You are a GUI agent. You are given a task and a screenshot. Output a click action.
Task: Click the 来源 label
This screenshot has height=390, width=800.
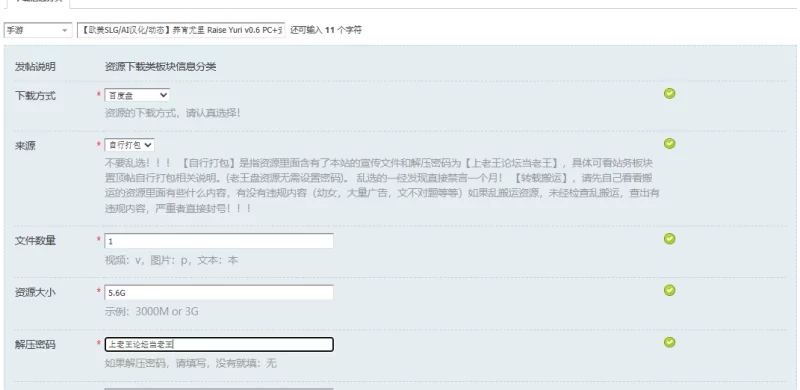click(x=25, y=146)
